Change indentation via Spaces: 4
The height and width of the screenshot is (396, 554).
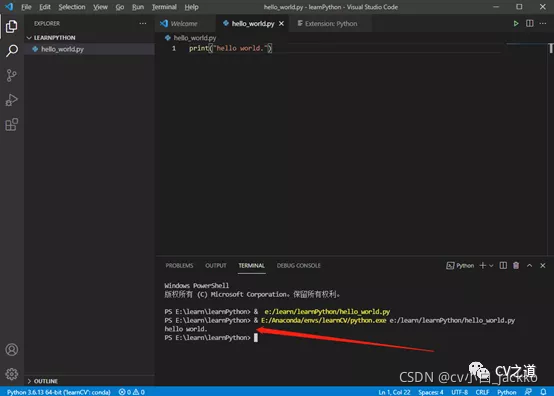coord(431,392)
